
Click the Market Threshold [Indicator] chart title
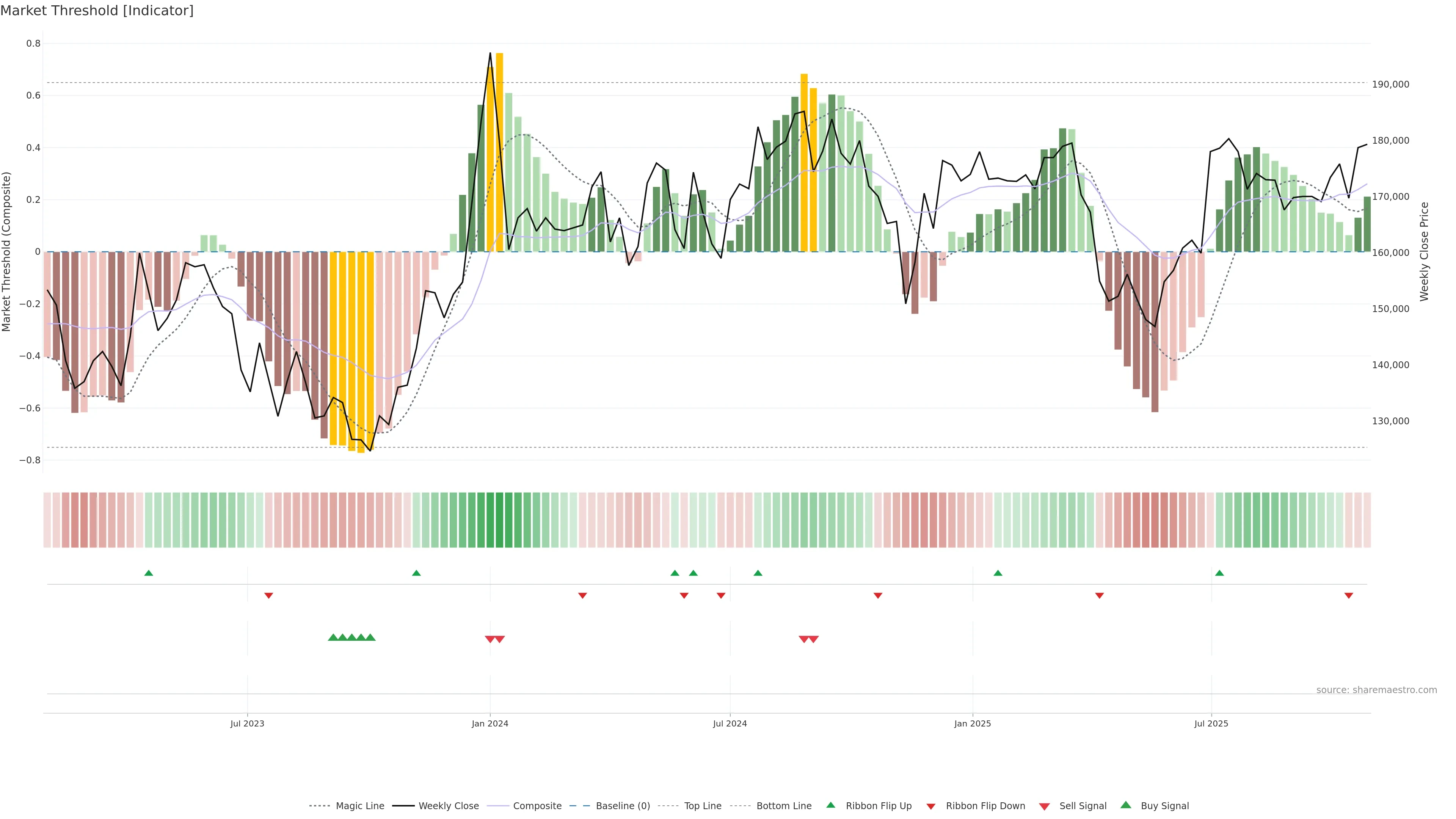click(x=97, y=11)
